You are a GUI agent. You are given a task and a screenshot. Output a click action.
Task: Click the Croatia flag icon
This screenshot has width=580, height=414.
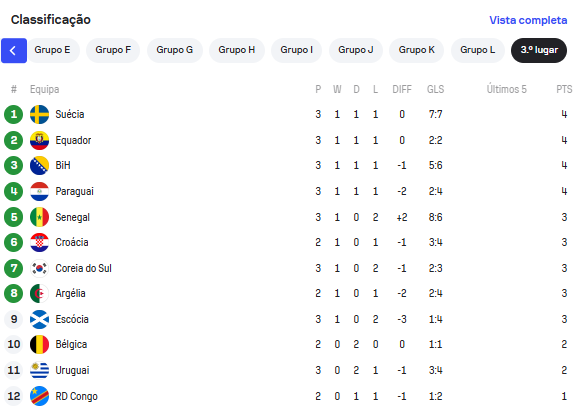[x=39, y=242]
